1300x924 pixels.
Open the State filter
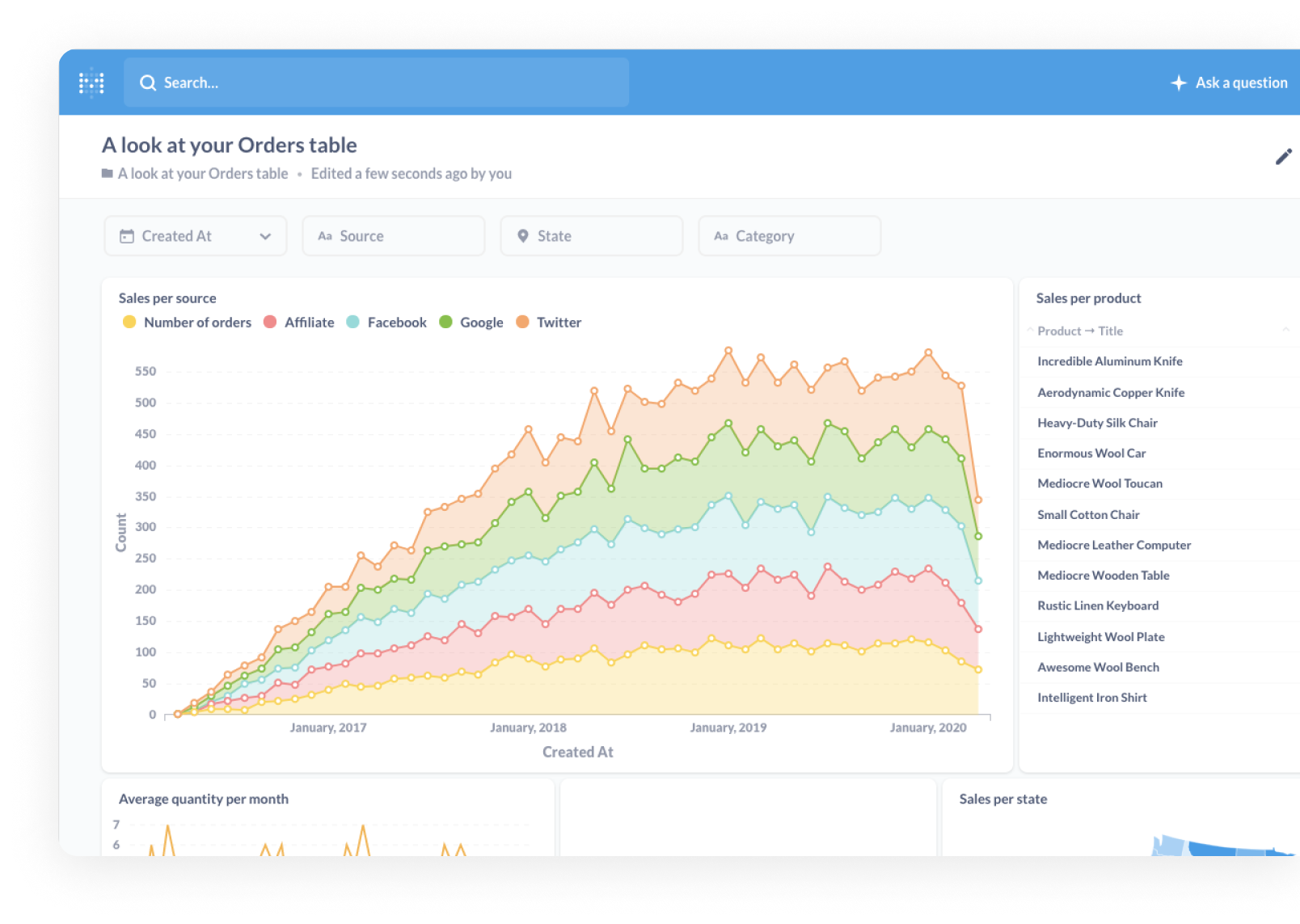pyautogui.click(x=590, y=235)
